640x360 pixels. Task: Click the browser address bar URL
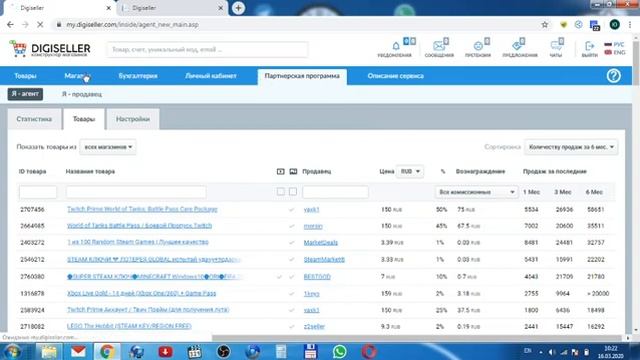(132, 24)
